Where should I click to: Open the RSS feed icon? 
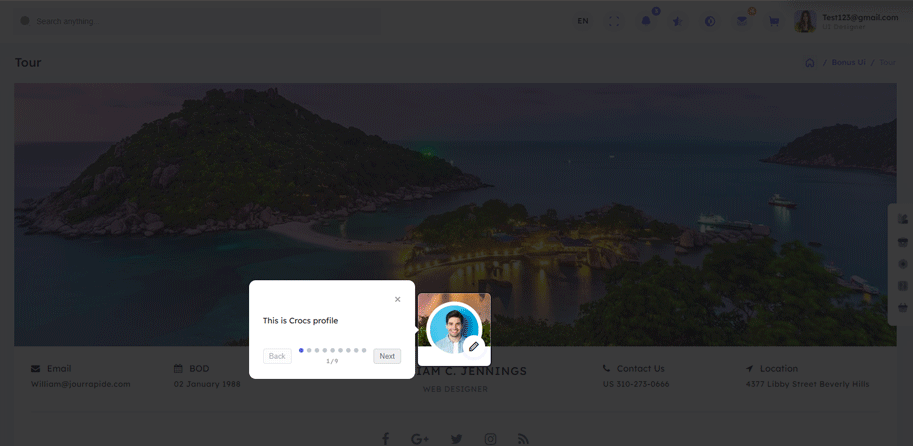coord(523,439)
